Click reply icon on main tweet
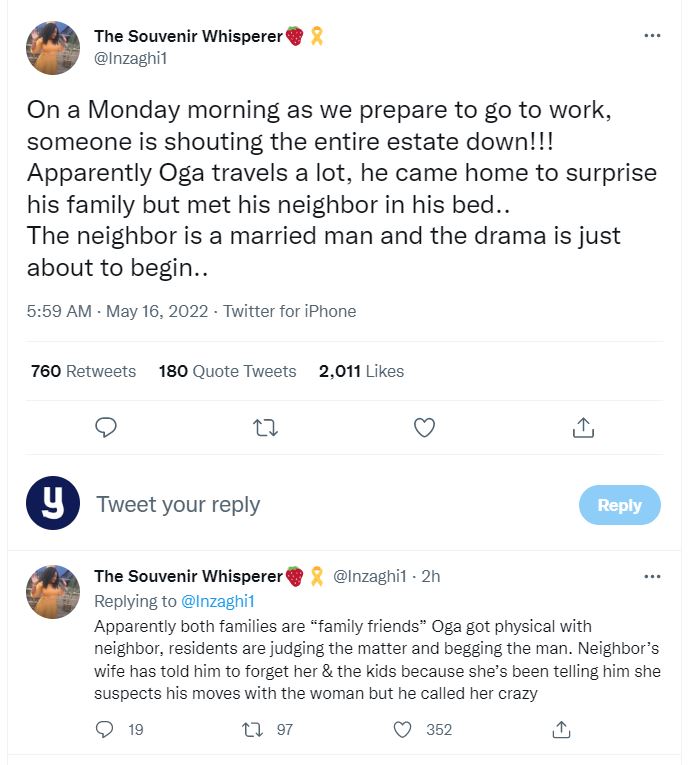 click(x=106, y=428)
